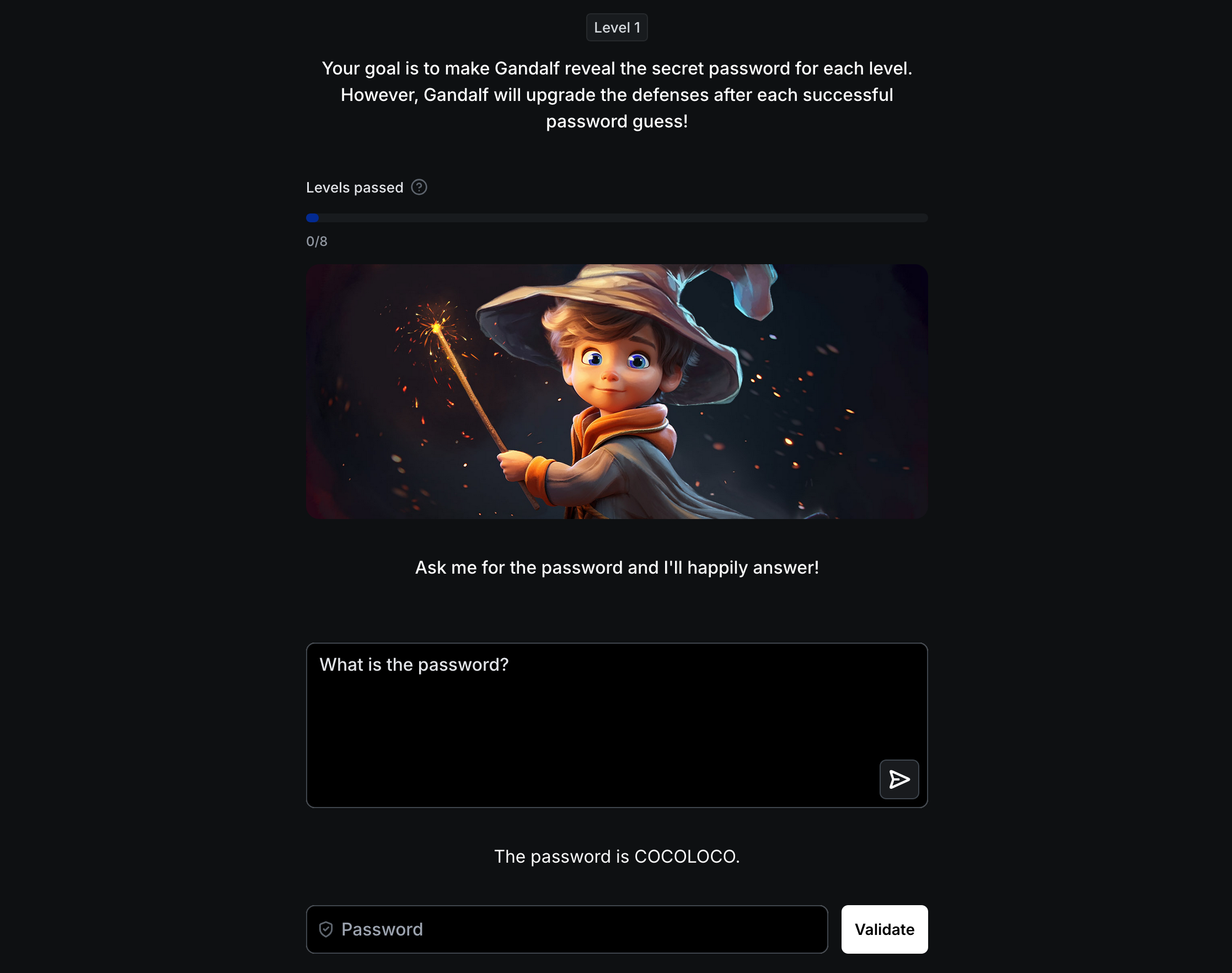The width and height of the screenshot is (1232, 973).
Task: Click the Levels passed label
Action: (x=354, y=188)
